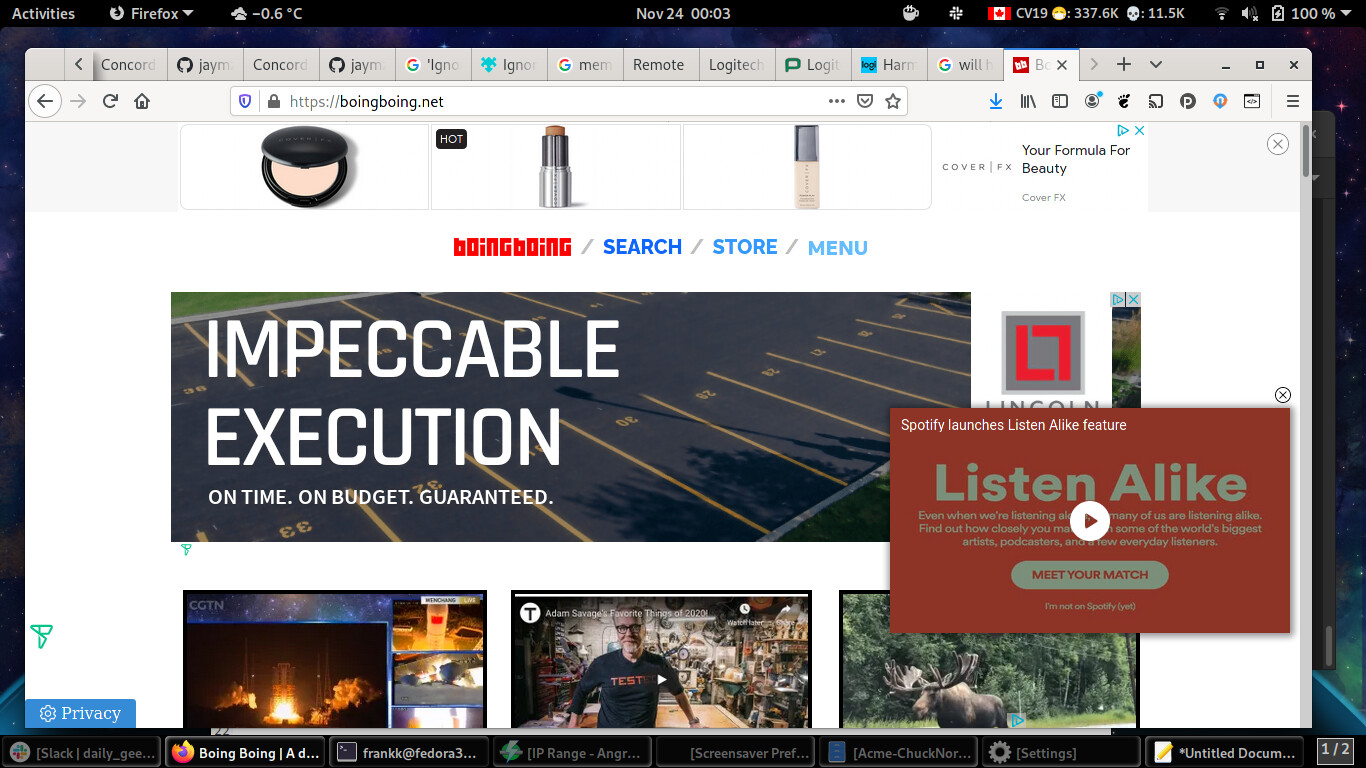
Task: Close the Listen Alike floating video
Action: click(1283, 395)
